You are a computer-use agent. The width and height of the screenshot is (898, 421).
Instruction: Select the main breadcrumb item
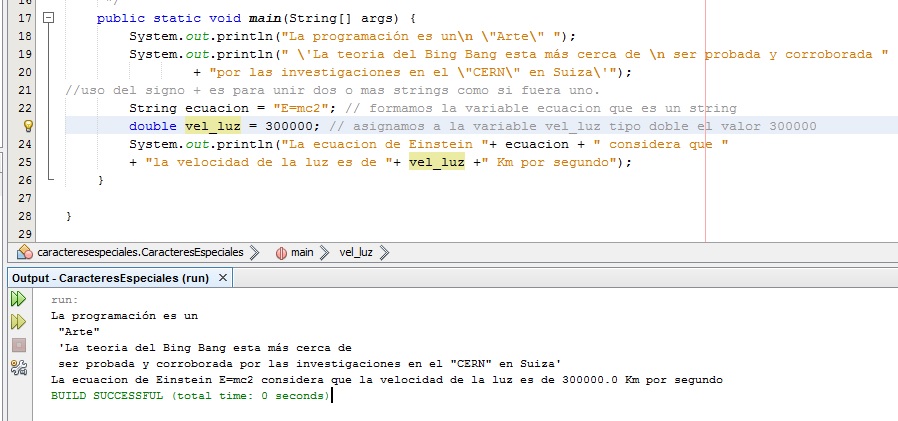click(302, 253)
